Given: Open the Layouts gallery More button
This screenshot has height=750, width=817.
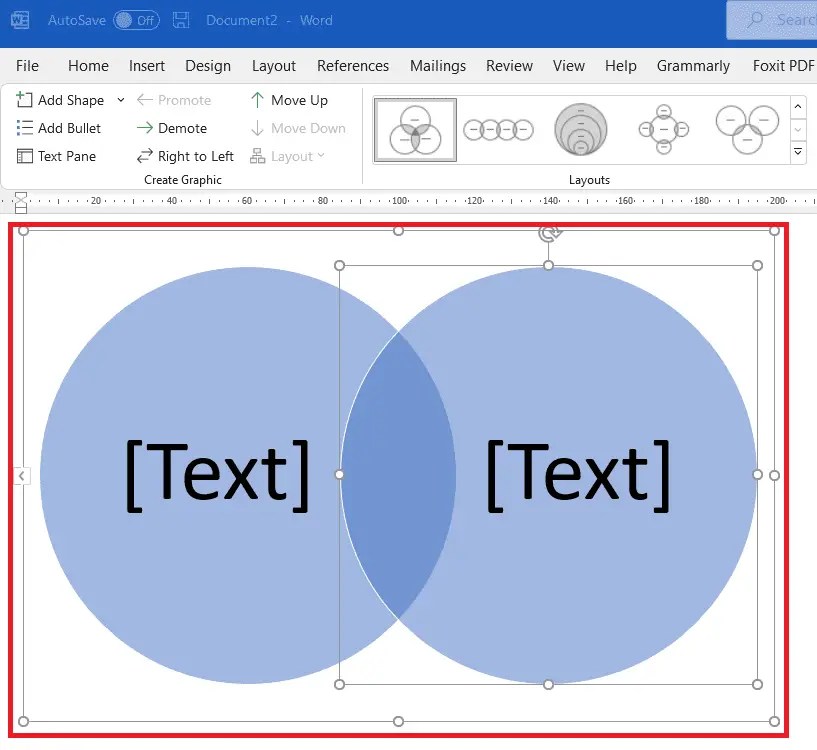Looking at the screenshot, I should click(x=797, y=151).
